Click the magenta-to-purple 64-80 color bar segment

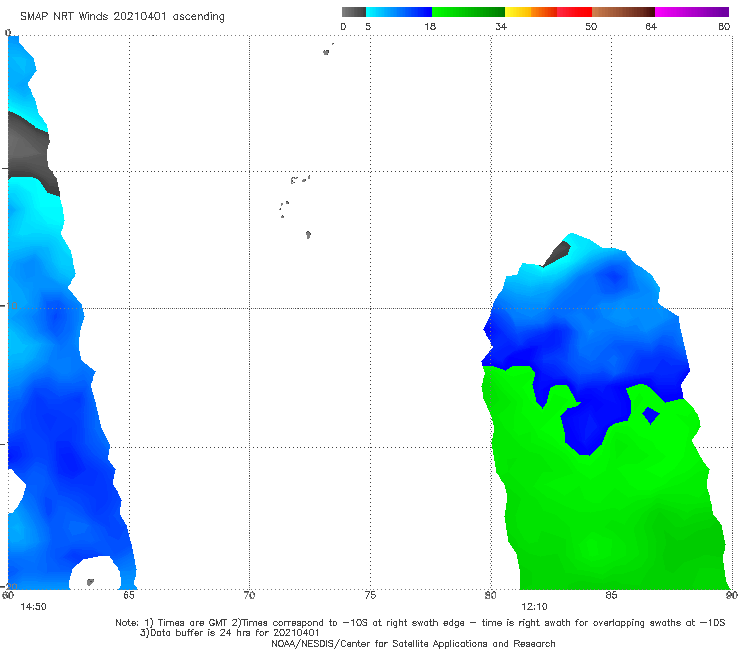pos(692,12)
